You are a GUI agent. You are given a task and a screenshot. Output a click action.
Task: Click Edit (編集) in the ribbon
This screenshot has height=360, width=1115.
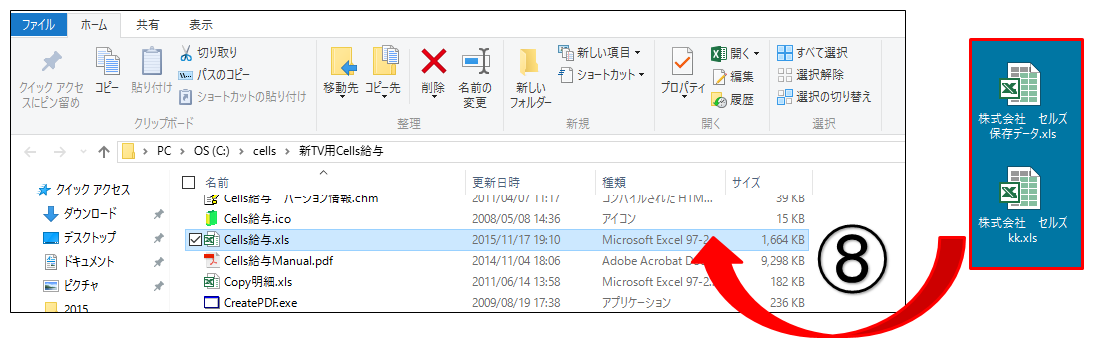(x=732, y=77)
